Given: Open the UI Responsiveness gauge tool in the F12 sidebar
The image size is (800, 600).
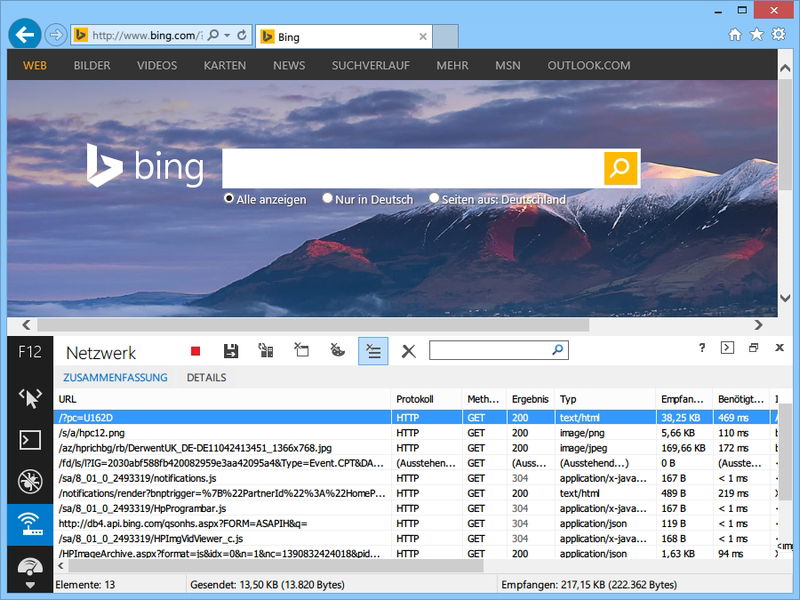Looking at the screenshot, I should click(30, 566).
